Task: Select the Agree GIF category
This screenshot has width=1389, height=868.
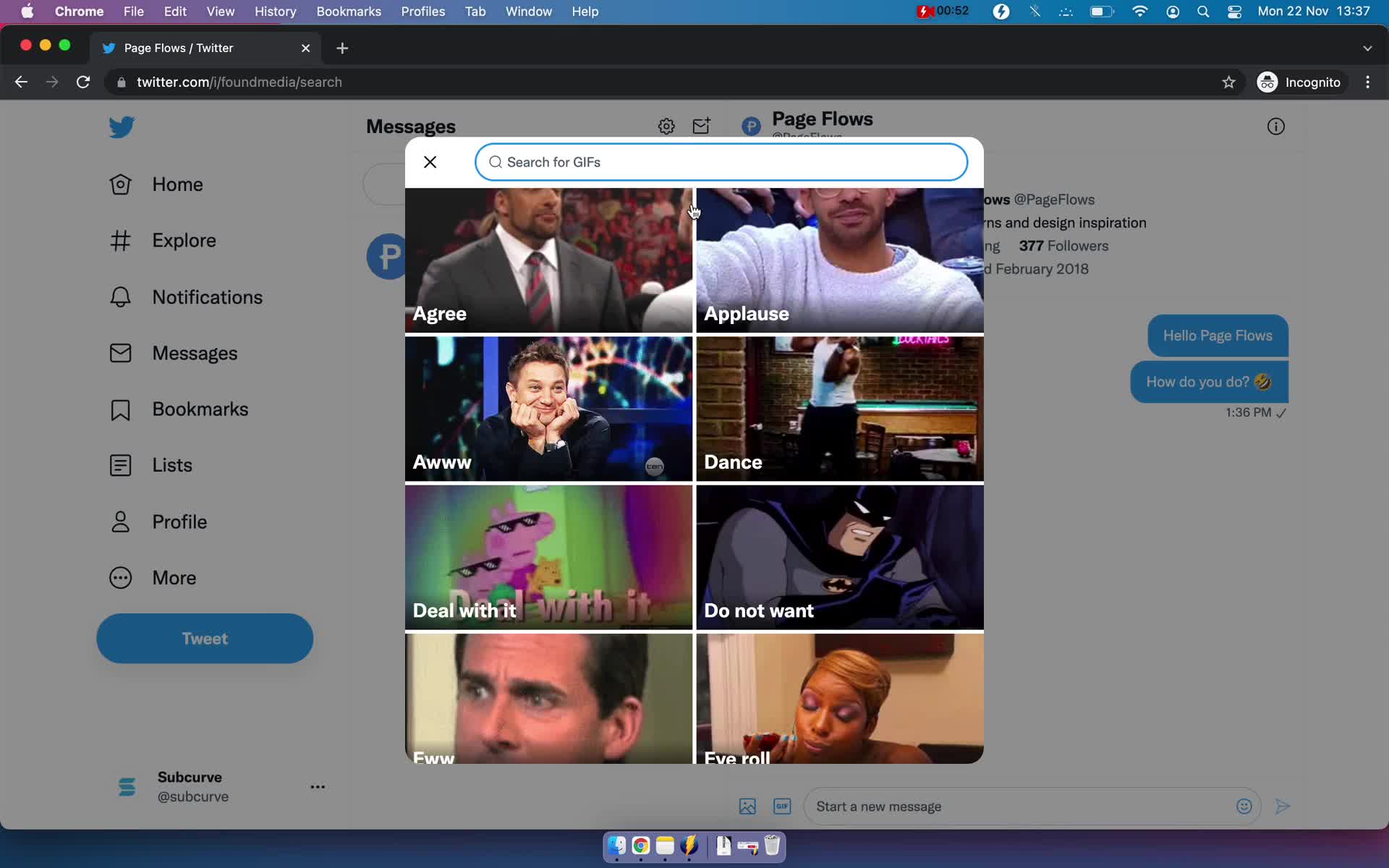Action: pyautogui.click(x=548, y=260)
